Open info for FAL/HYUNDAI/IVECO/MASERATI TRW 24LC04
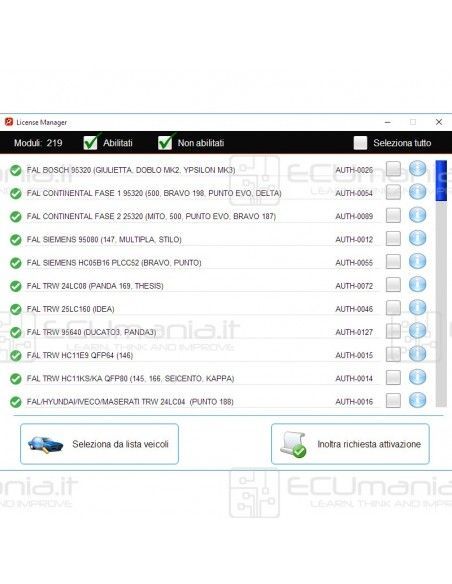This screenshot has width=452, height=584. point(417,400)
